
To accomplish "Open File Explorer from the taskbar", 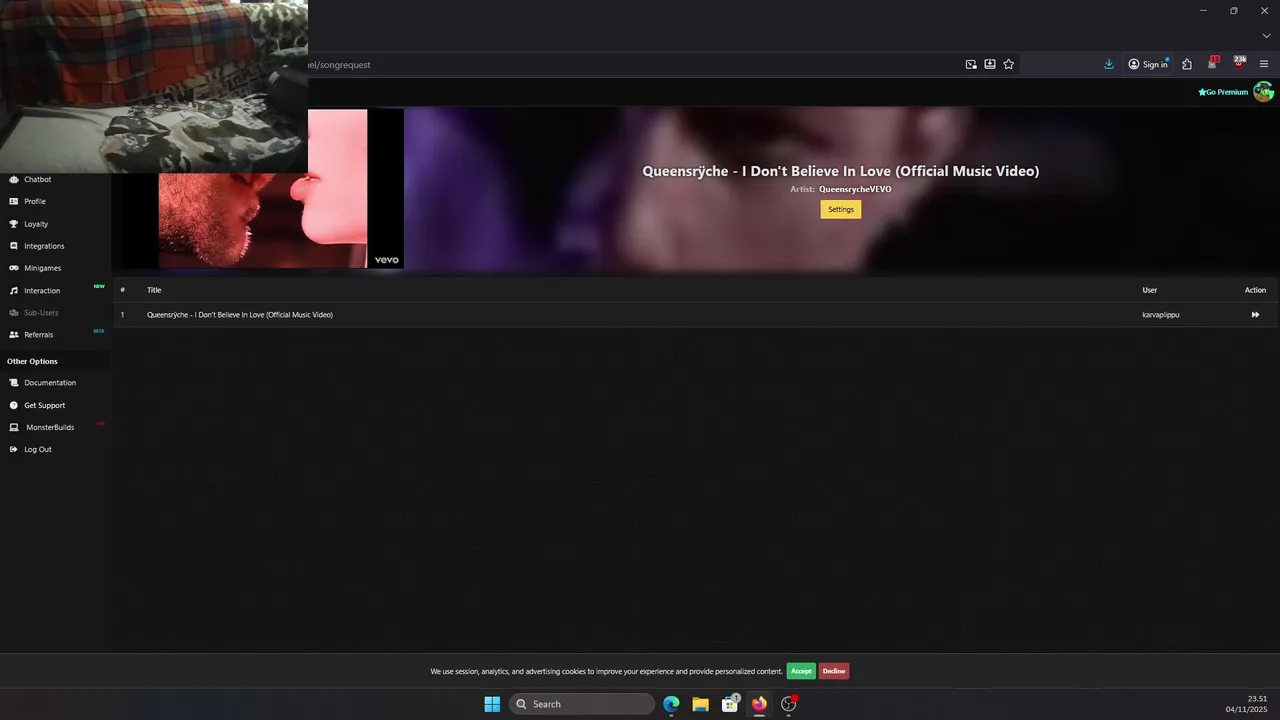I will (701, 704).
